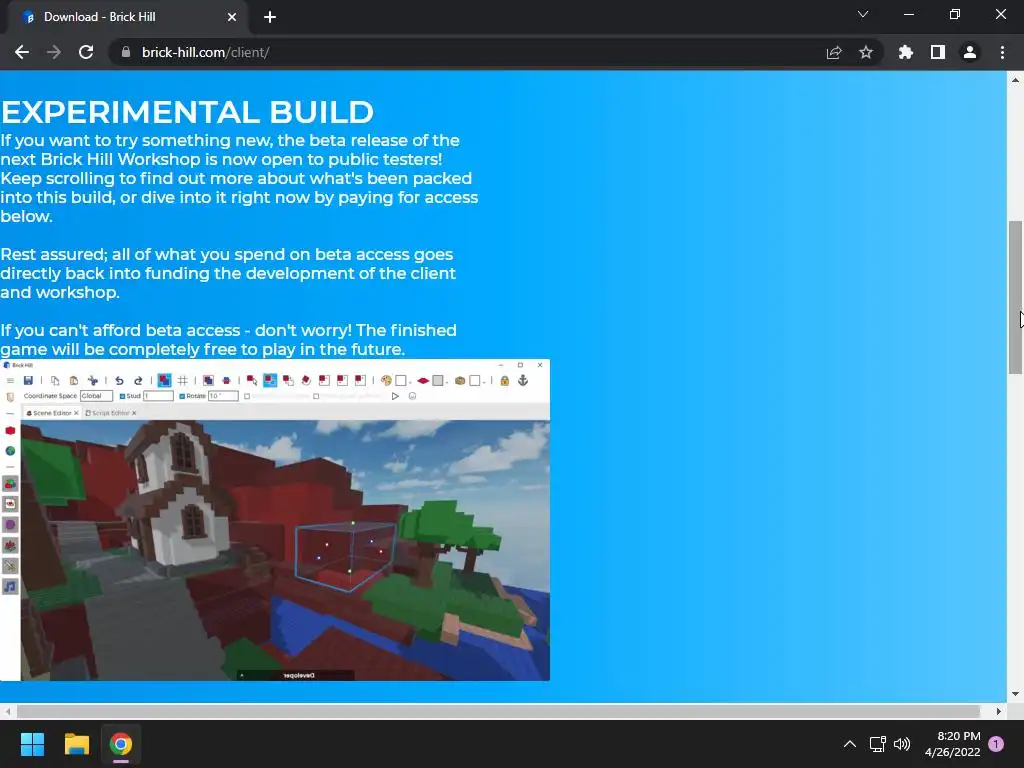The height and width of the screenshot is (768, 1024).
Task: Click the 'If you can't afford beta access' paragraph
Action: [x=228, y=340]
